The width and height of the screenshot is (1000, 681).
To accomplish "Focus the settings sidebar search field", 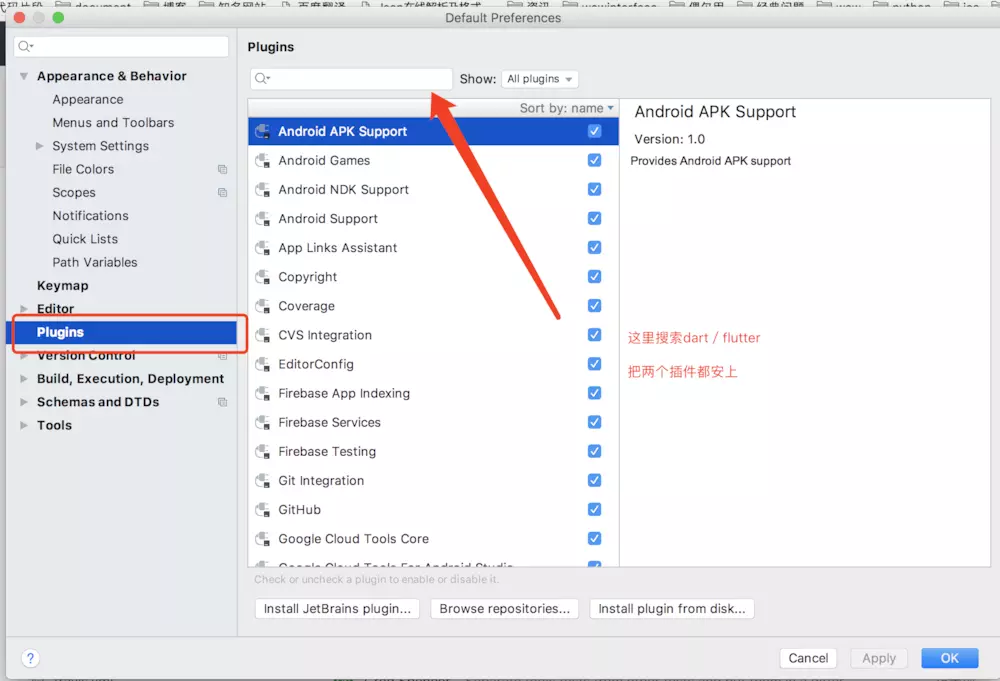I will [121, 46].
